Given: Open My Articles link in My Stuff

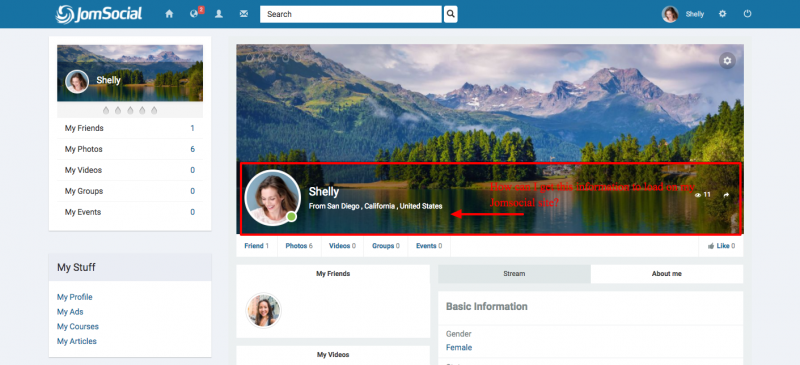Looking at the screenshot, I should tap(77, 342).
